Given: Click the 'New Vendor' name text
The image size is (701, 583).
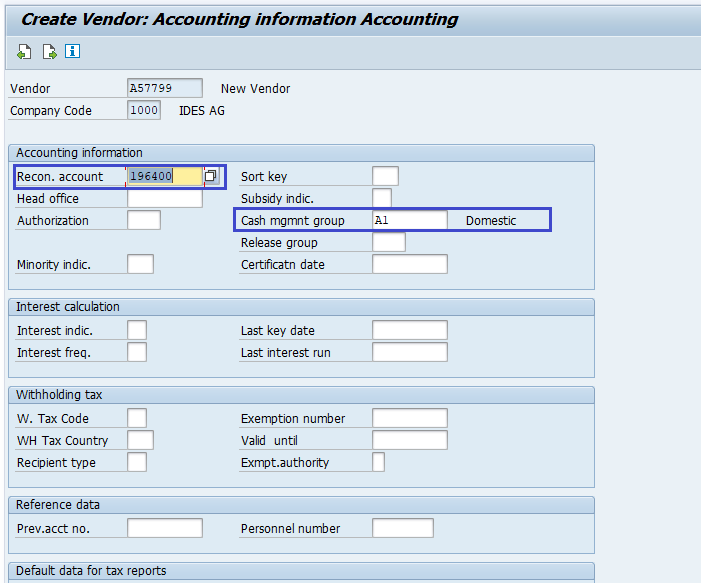Looking at the screenshot, I should [255, 89].
